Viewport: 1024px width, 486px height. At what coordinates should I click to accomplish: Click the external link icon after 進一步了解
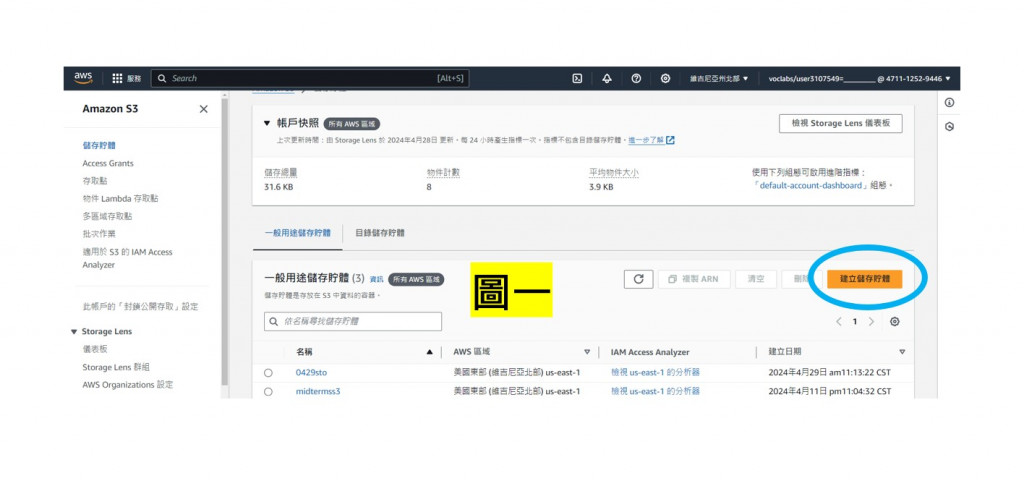(670, 140)
